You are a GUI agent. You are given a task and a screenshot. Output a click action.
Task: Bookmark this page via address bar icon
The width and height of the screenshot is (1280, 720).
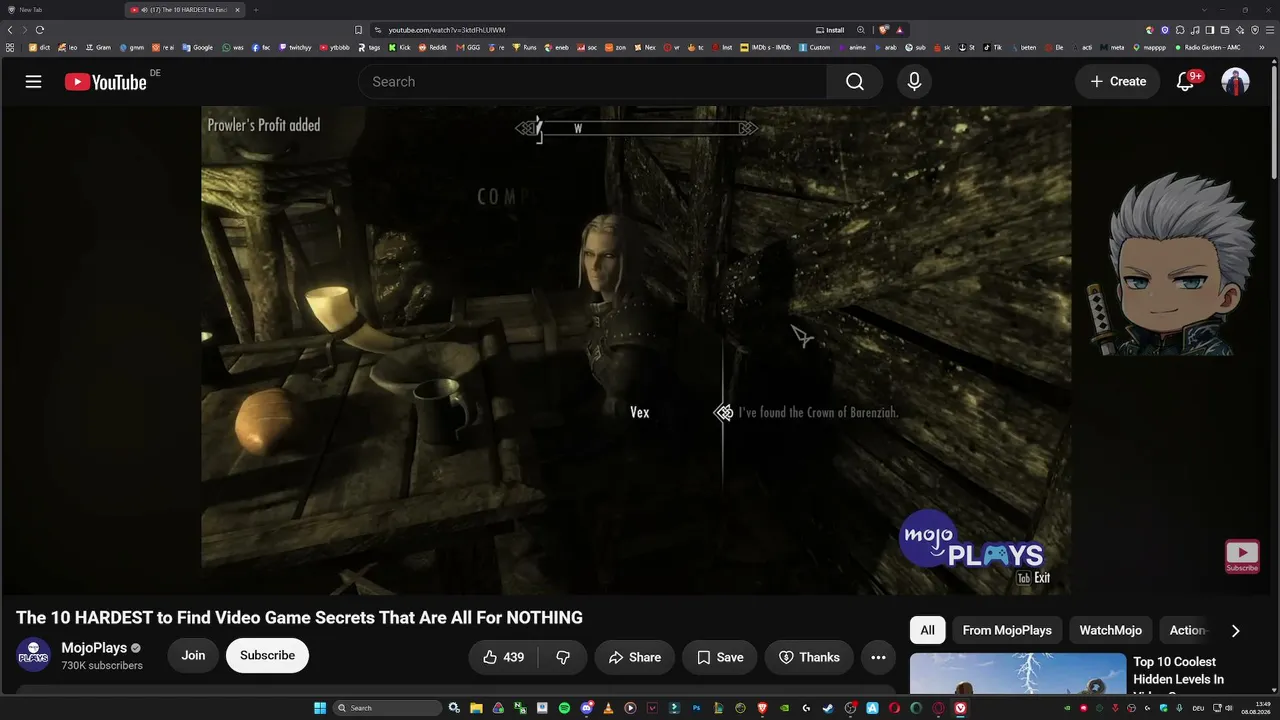(x=358, y=30)
